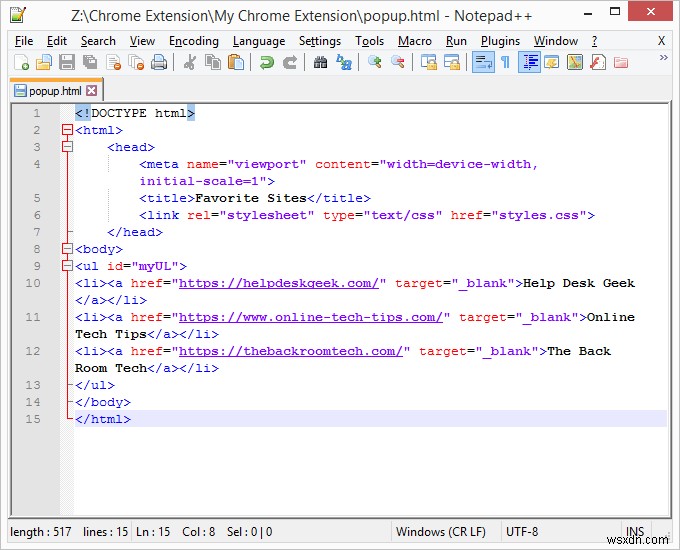680x550 pixels.
Task: Open the Edit menu
Action: pos(57,41)
